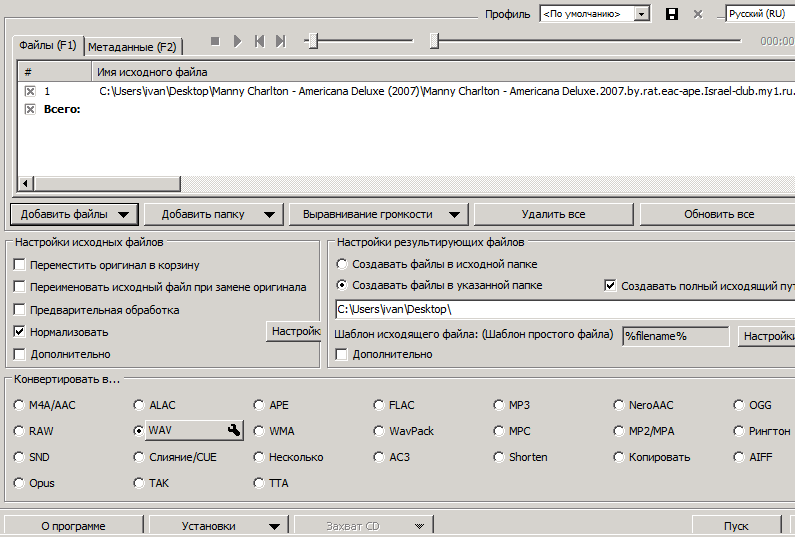The image size is (795, 537).
Task: Choose NeroAAC output format
Action: (619, 405)
